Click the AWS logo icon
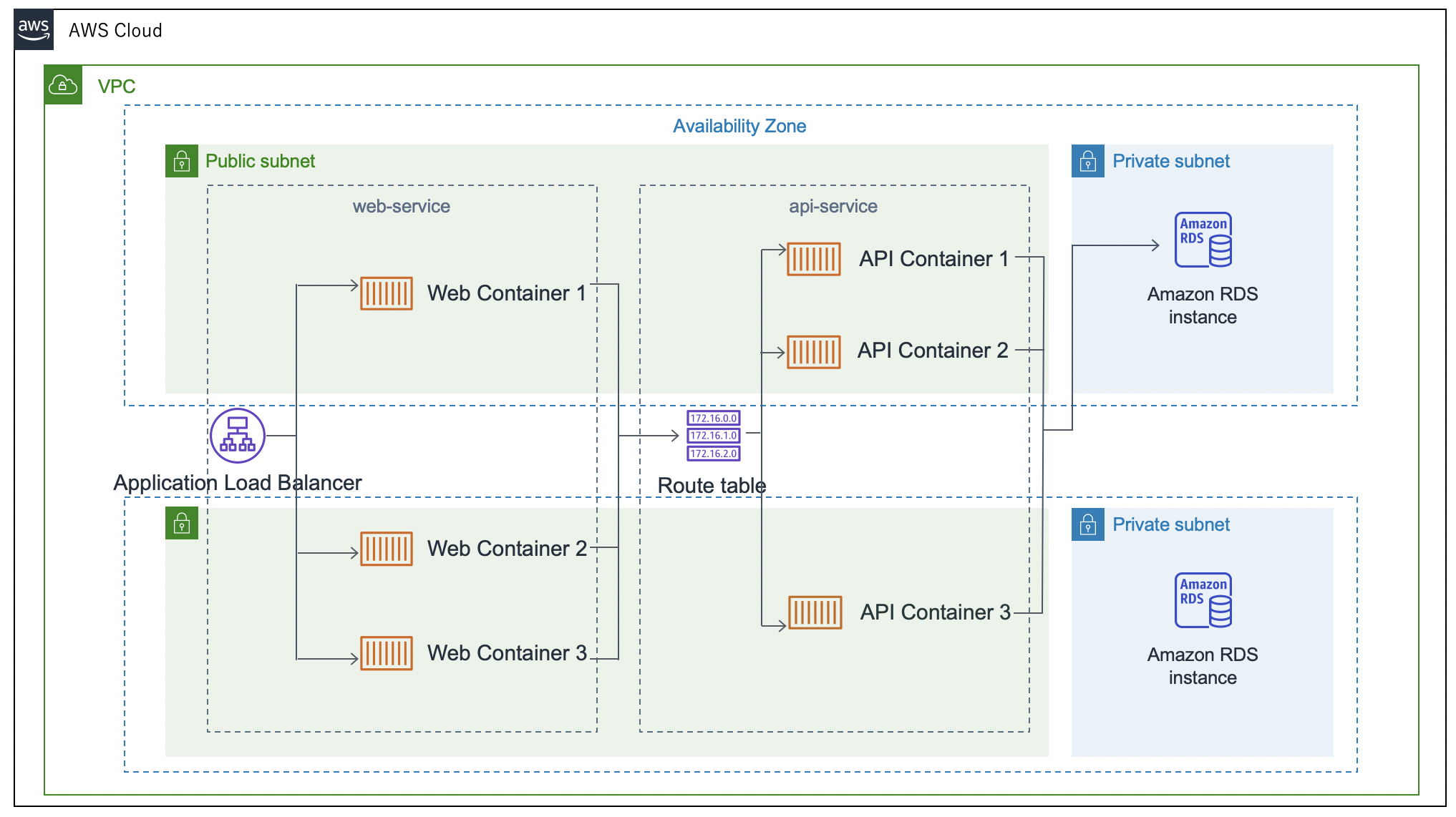The height and width of the screenshot is (817, 1456). (x=34, y=30)
